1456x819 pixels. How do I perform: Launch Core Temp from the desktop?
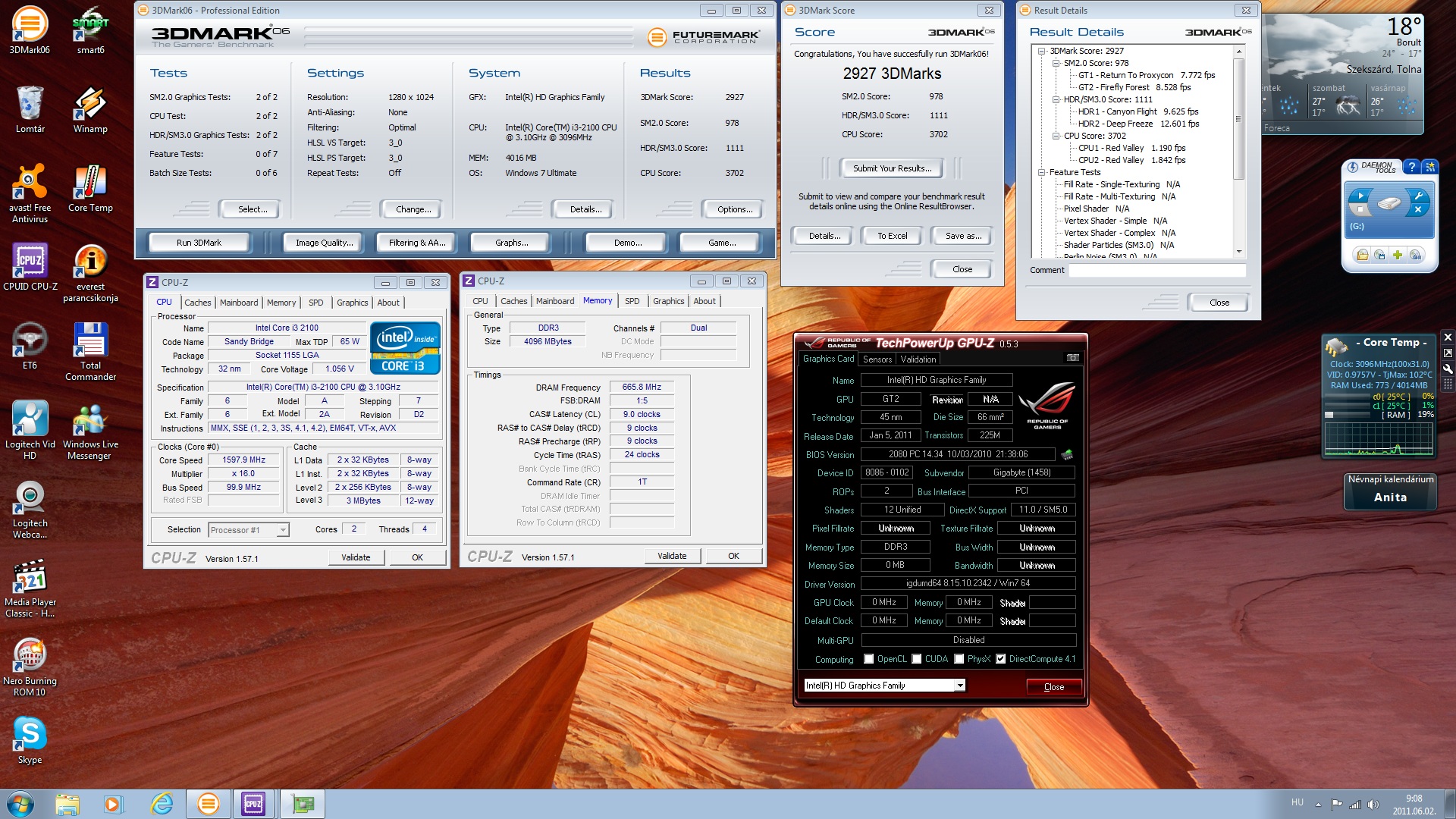pyautogui.click(x=90, y=188)
